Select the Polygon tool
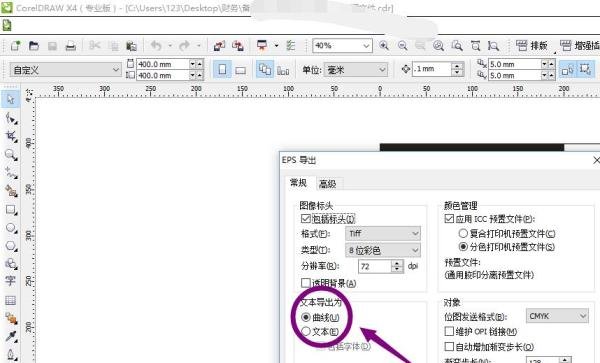 coord(11,246)
